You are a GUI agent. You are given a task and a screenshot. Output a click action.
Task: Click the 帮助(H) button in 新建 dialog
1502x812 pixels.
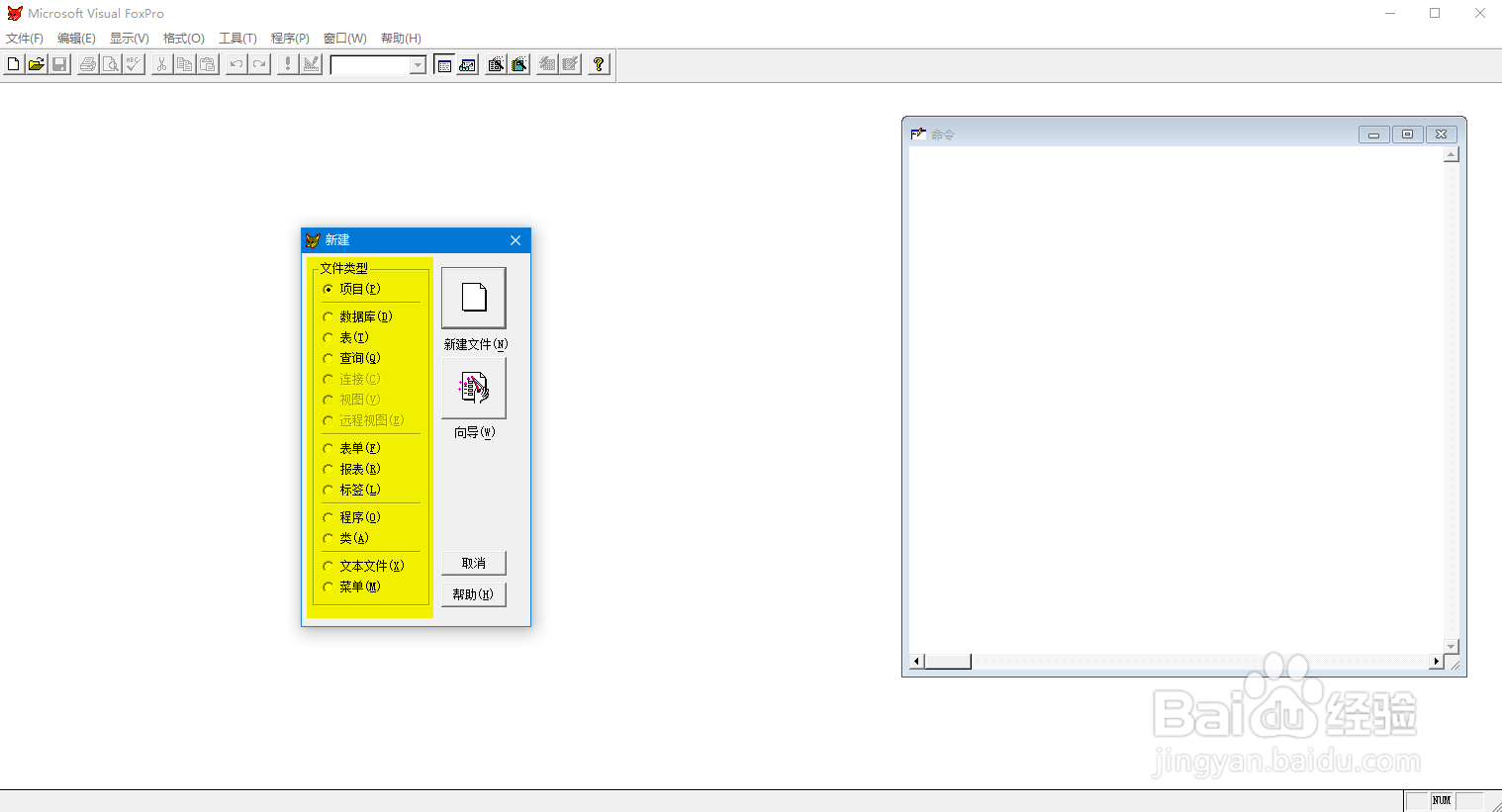click(x=474, y=594)
